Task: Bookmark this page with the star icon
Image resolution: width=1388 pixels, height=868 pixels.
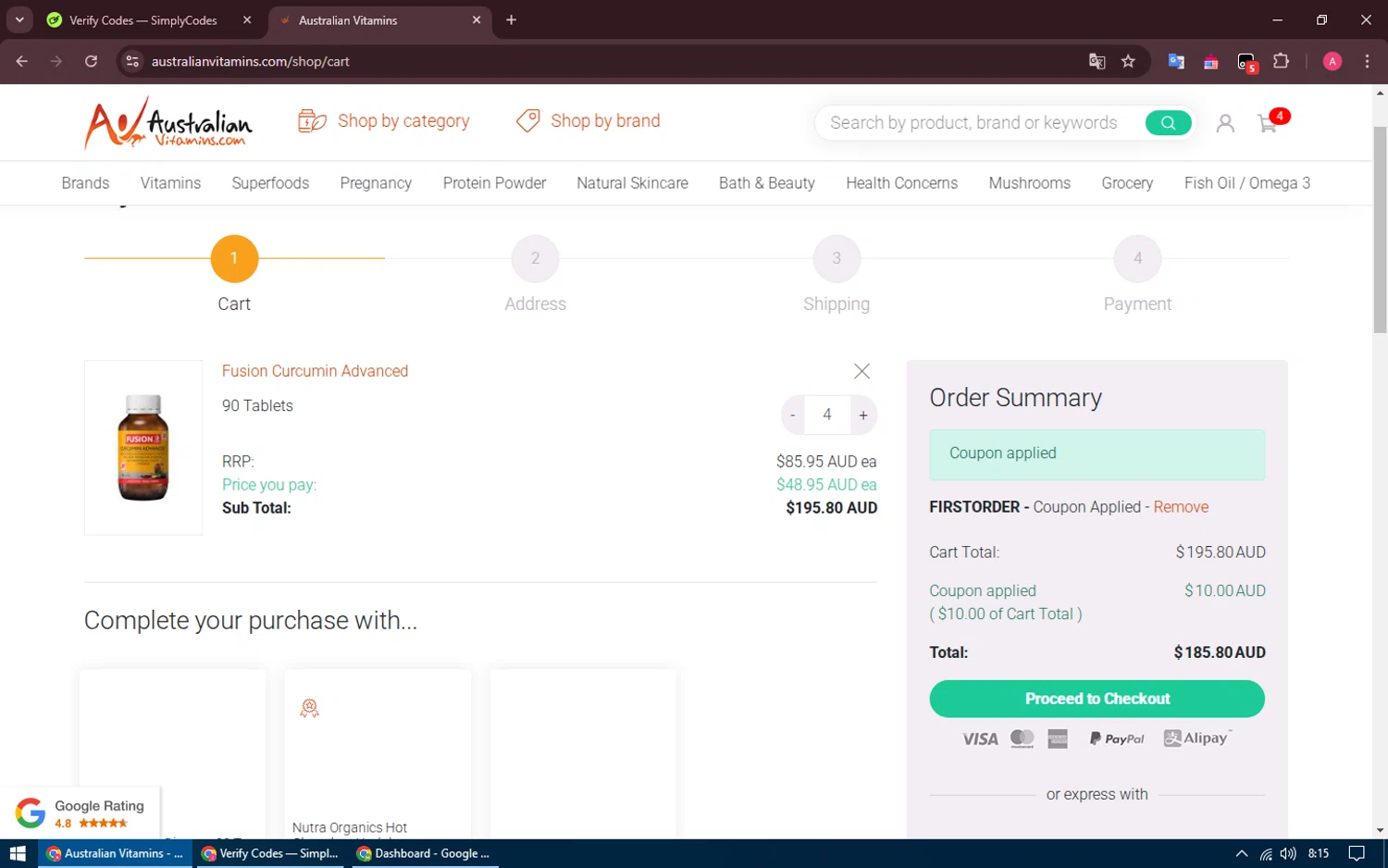Action: pyautogui.click(x=1128, y=61)
